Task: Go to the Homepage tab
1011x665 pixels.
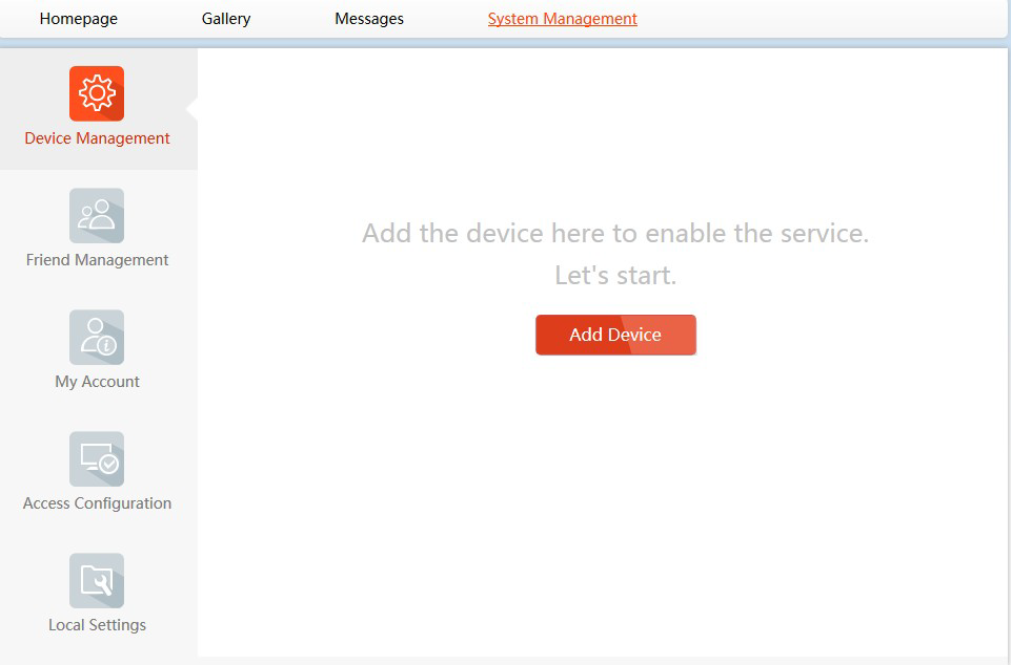Action: coord(78,19)
